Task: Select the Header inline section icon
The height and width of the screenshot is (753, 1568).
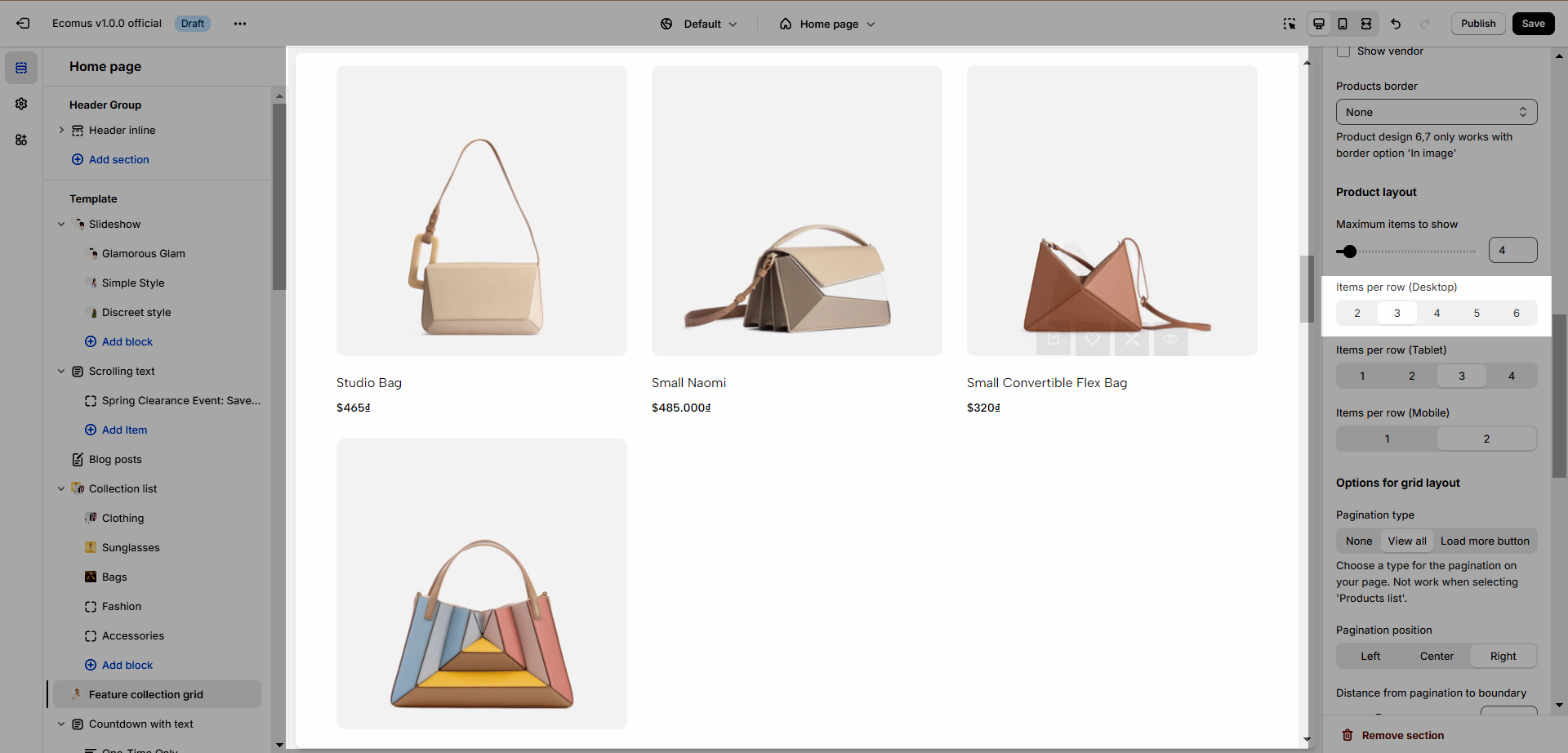Action: coord(78,131)
